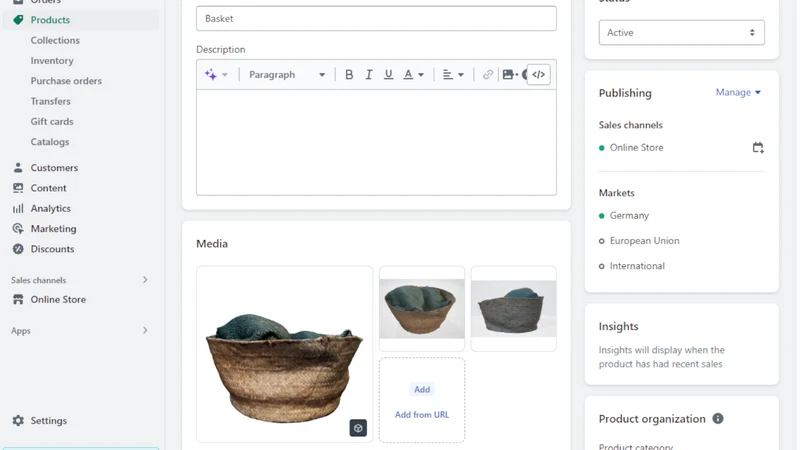Open the text color picker
This screenshot has height=450, width=800.
point(413,74)
